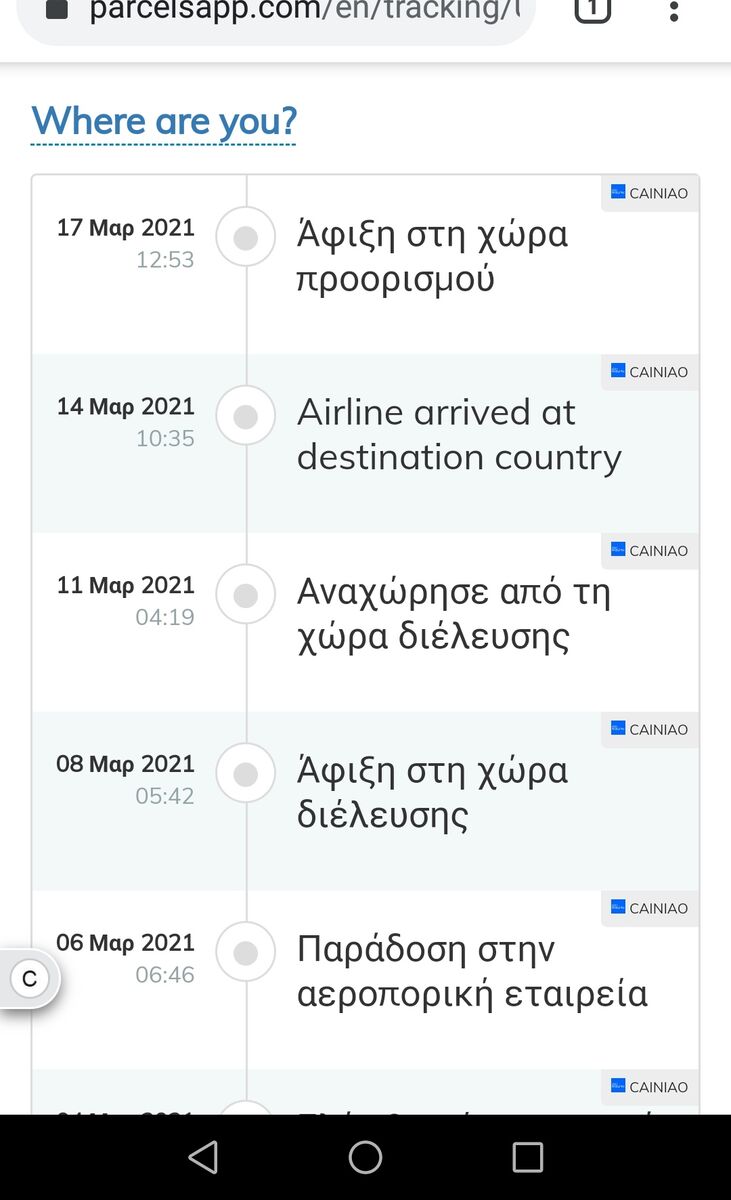This screenshot has width=731, height=1200.
Task: Tap the parcelsapp.com URL address bar
Action: pos(300,11)
